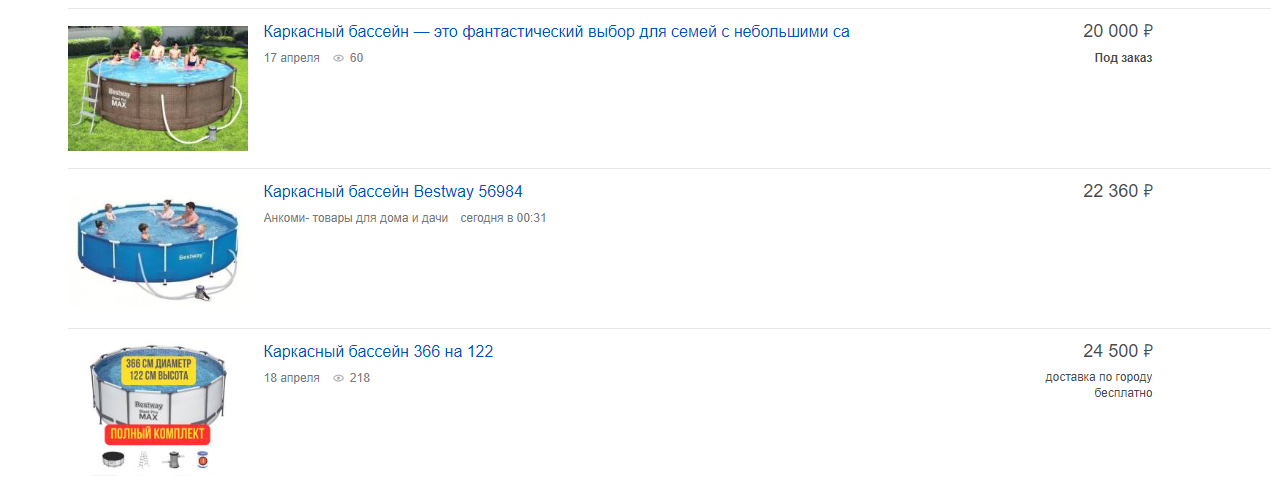Click seller 'Анкоми- товары для дома и дачи'

[355, 218]
